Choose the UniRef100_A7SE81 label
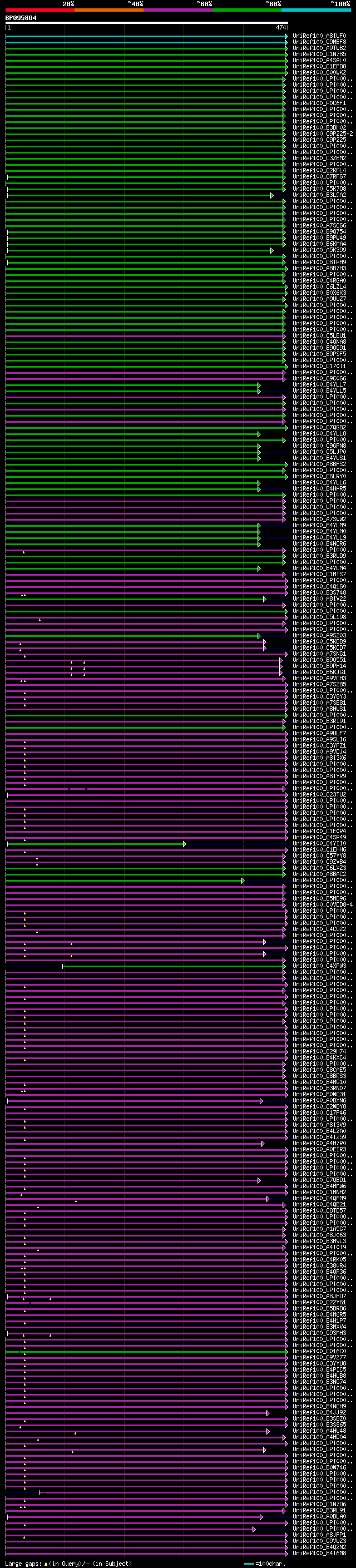Viewport: 356px width, 1568px height. pos(319,703)
